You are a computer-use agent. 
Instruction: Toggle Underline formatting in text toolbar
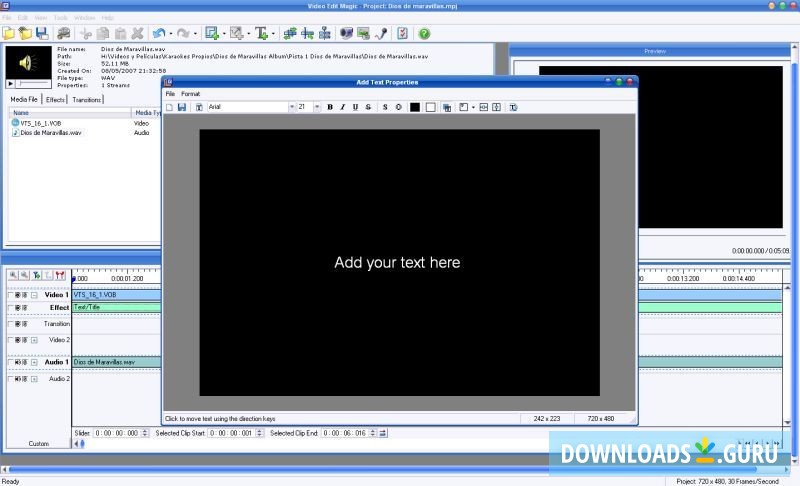(x=355, y=107)
